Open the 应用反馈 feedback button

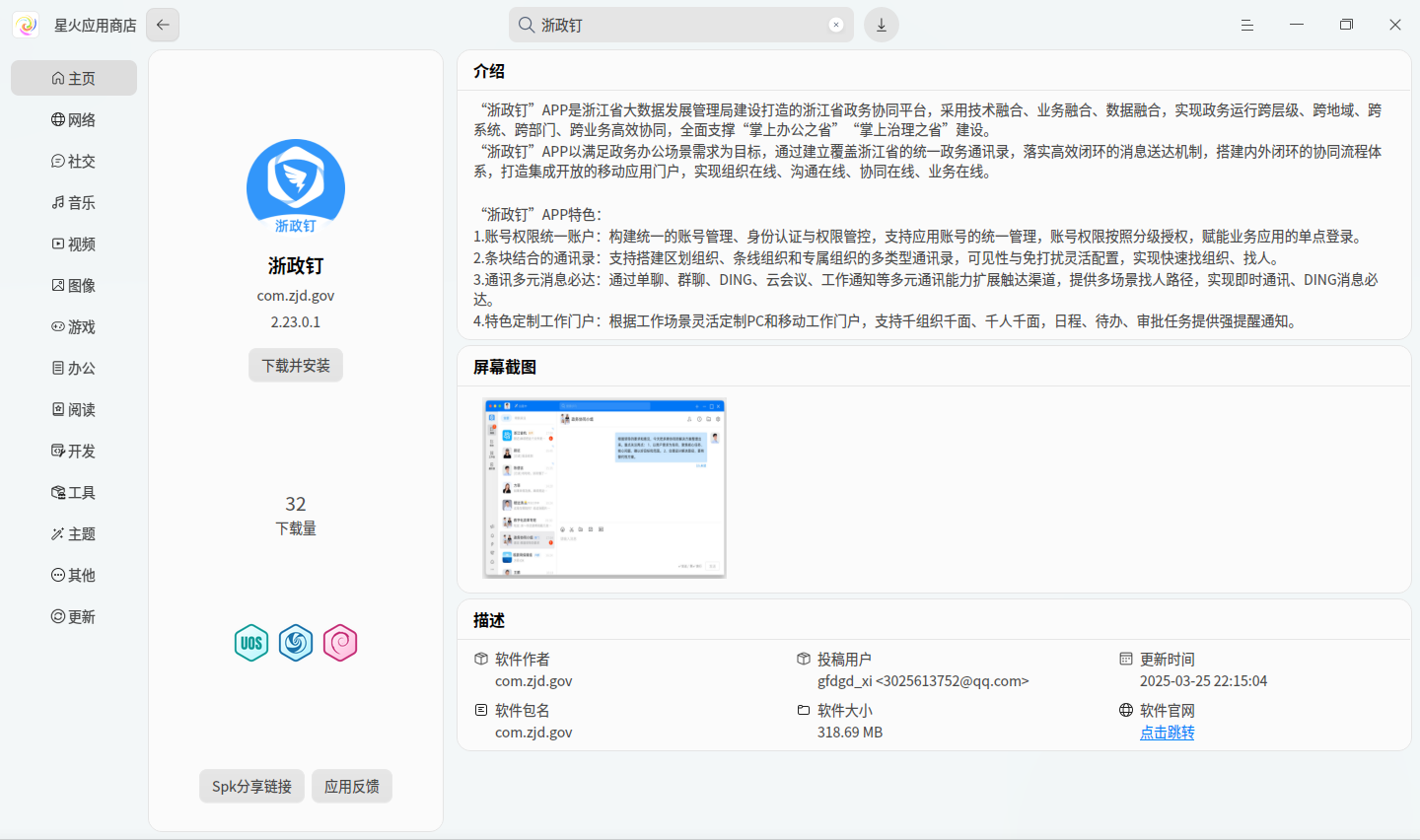(352, 786)
